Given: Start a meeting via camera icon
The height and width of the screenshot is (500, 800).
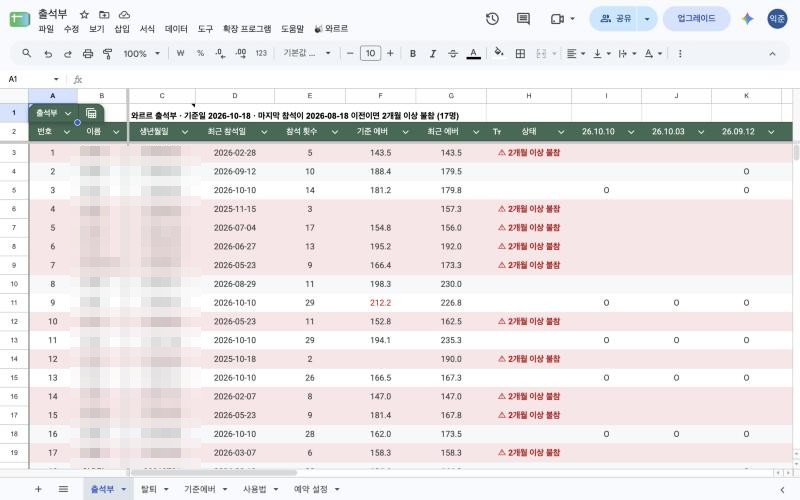Looking at the screenshot, I should tap(557, 19).
